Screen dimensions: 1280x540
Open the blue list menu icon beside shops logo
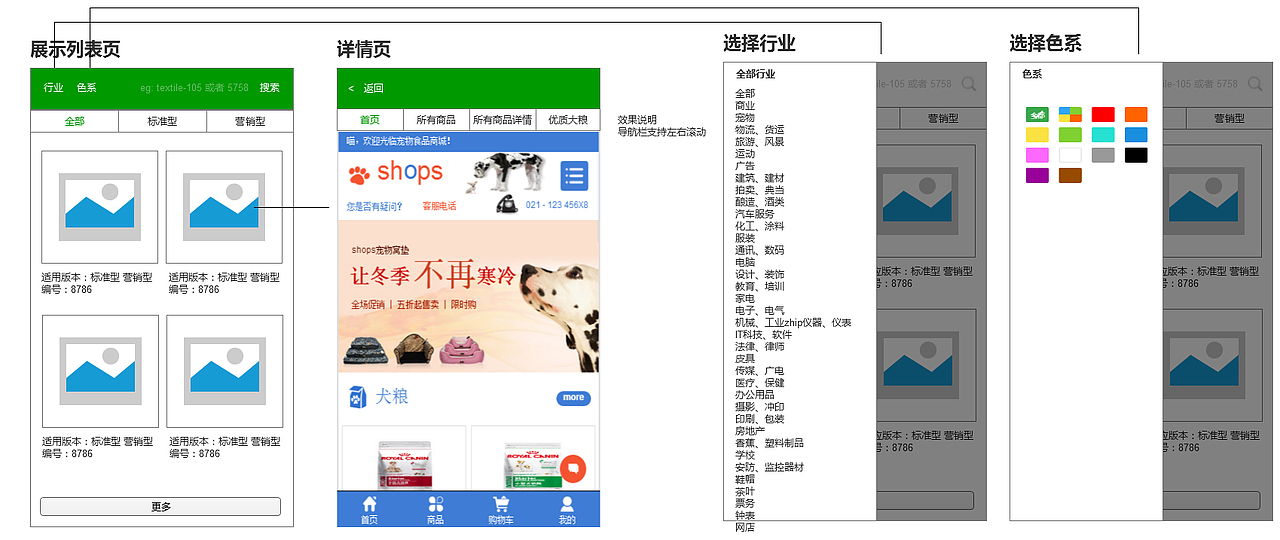point(574,176)
